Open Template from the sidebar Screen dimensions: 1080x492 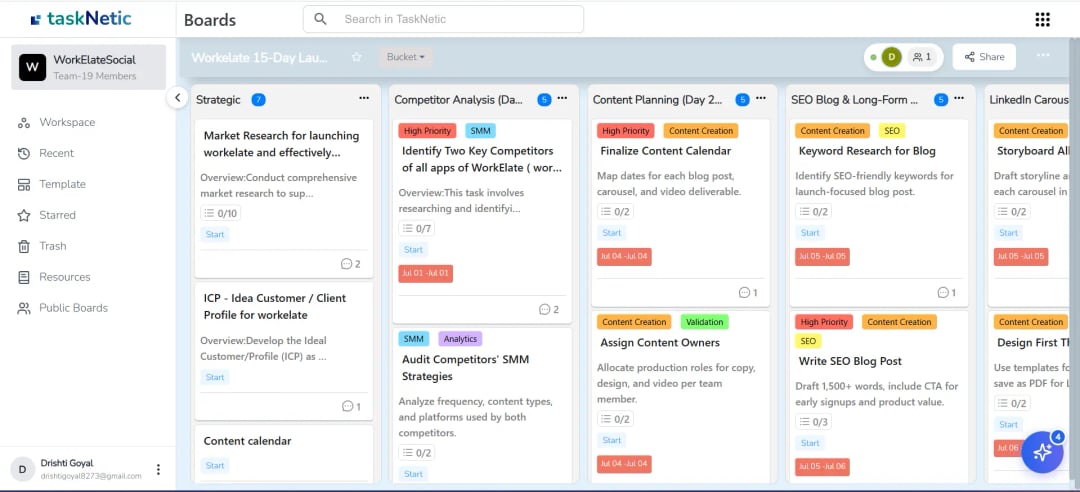(x=62, y=184)
